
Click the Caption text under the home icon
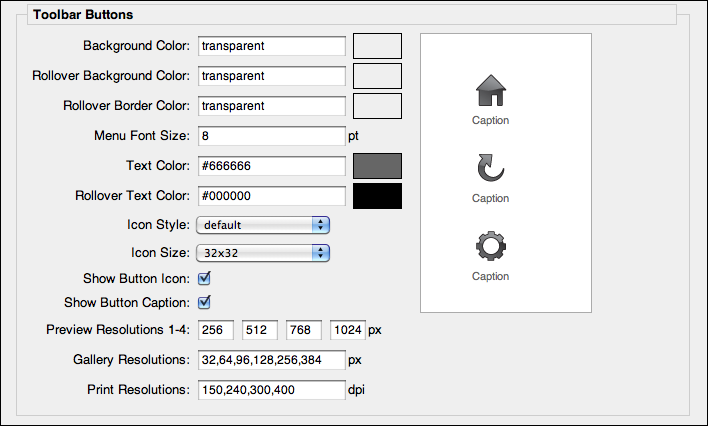(x=490, y=120)
